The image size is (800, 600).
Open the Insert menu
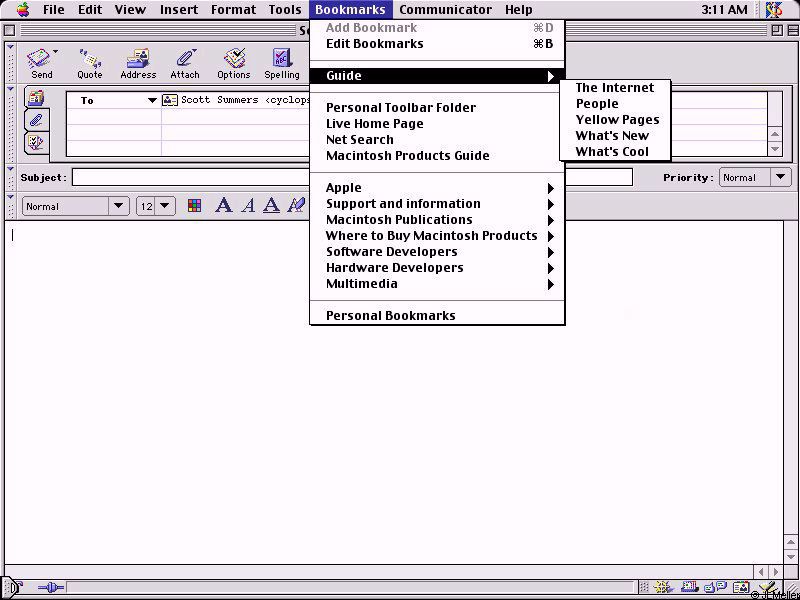(179, 10)
